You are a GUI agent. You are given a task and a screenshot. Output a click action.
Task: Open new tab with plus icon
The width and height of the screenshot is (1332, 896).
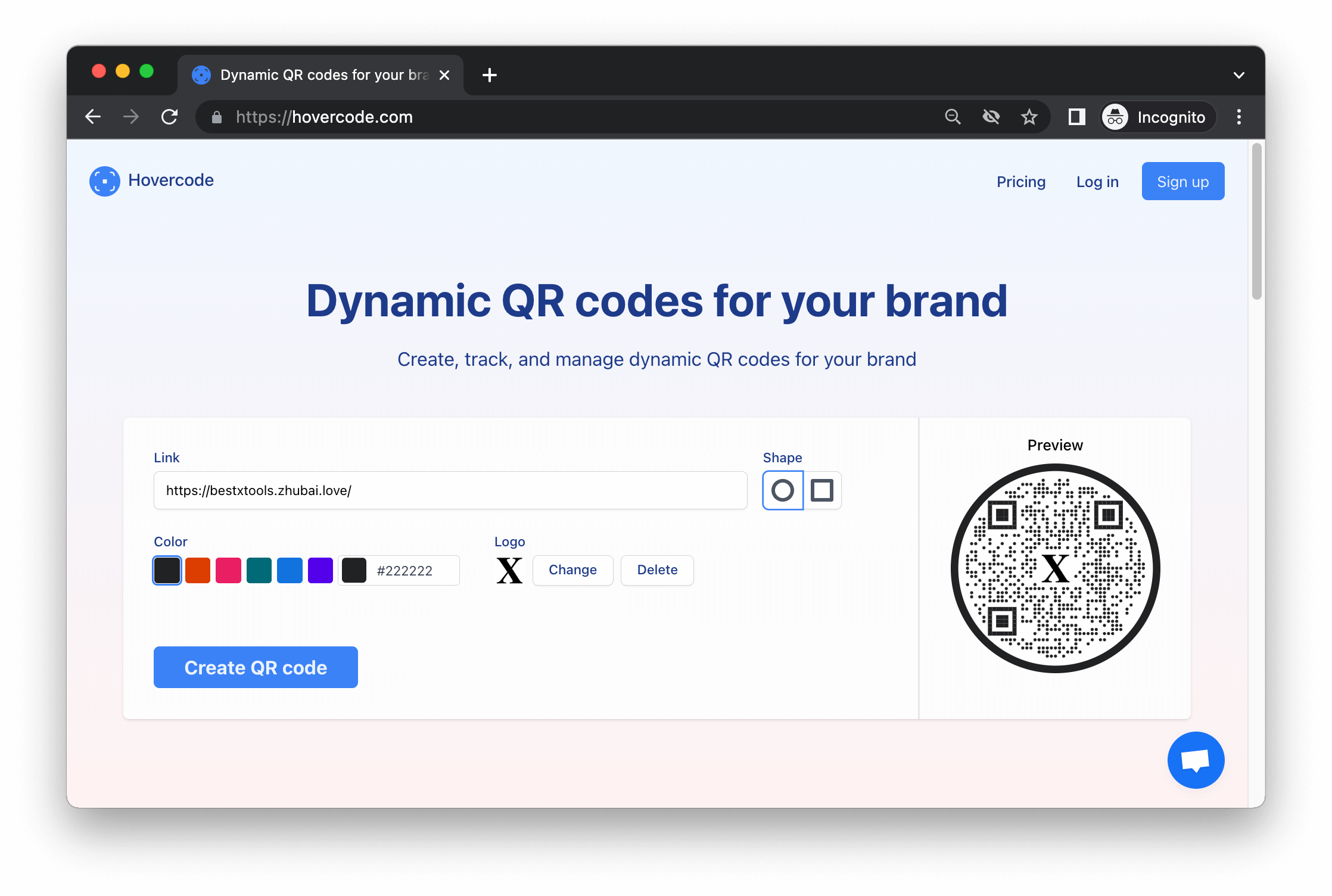(x=490, y=75)
